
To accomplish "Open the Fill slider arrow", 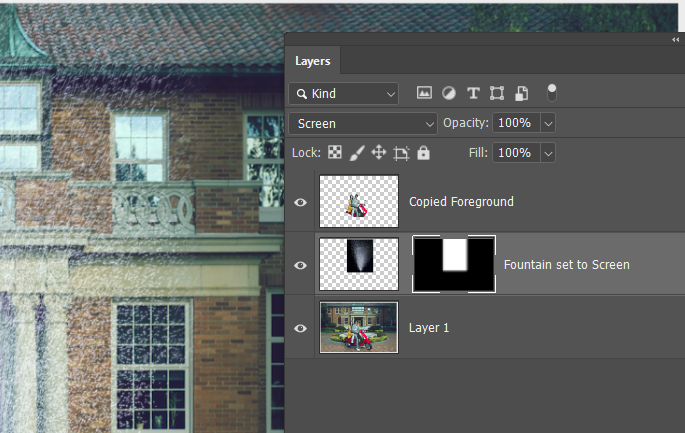I will coord(548,153).
